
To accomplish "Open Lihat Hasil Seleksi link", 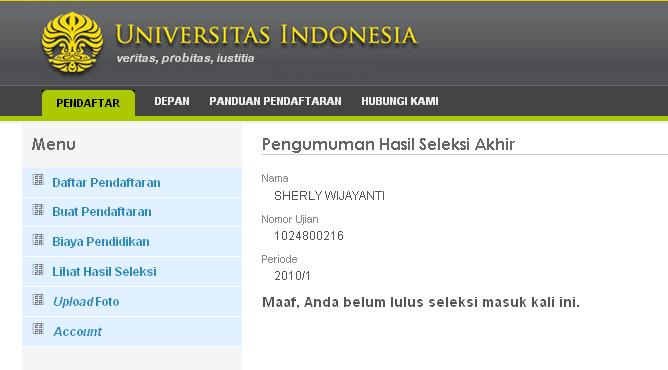I will [104, 271].
